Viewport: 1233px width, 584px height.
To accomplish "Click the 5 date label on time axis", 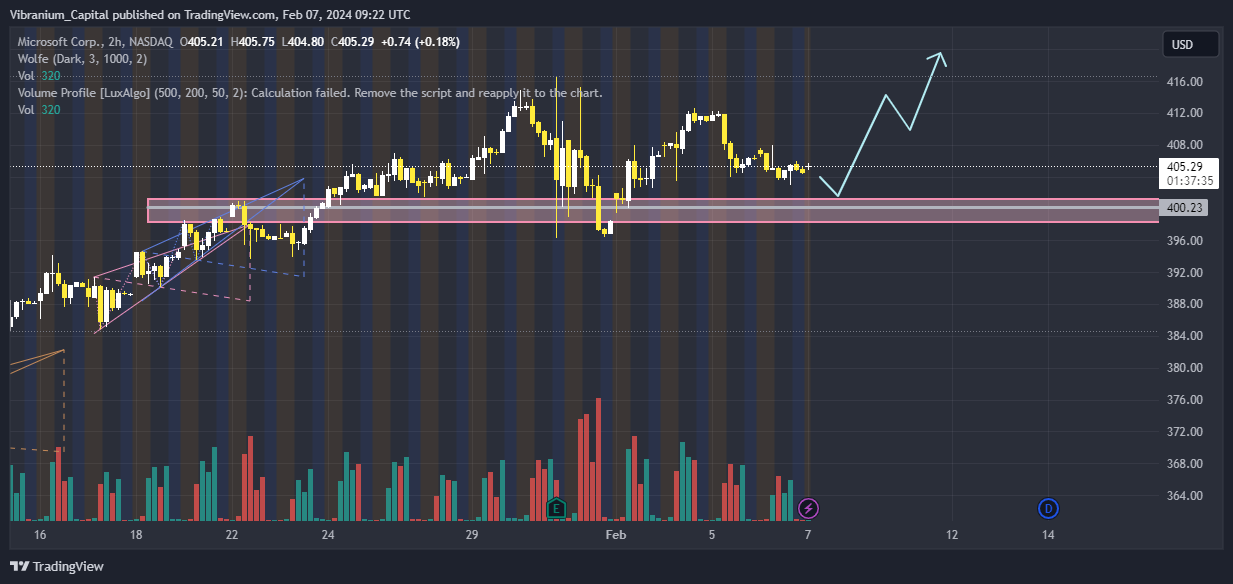I will tap(712, 535).
